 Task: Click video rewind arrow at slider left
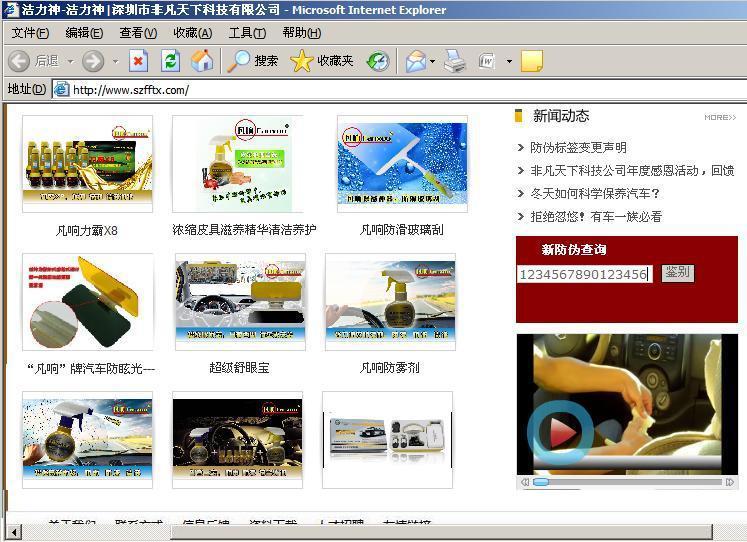pos(525,482)
